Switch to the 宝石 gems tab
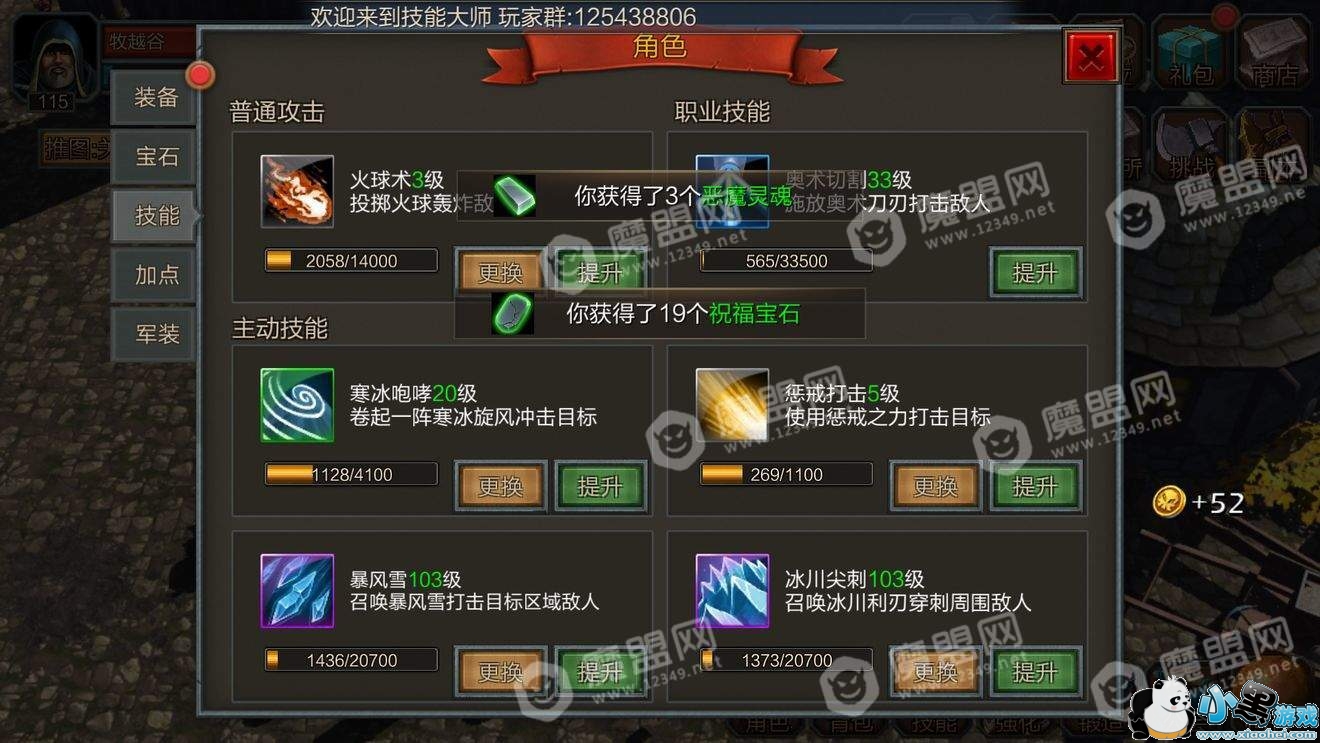Screen dimensions: 1320x743 [x=156, y=156]
